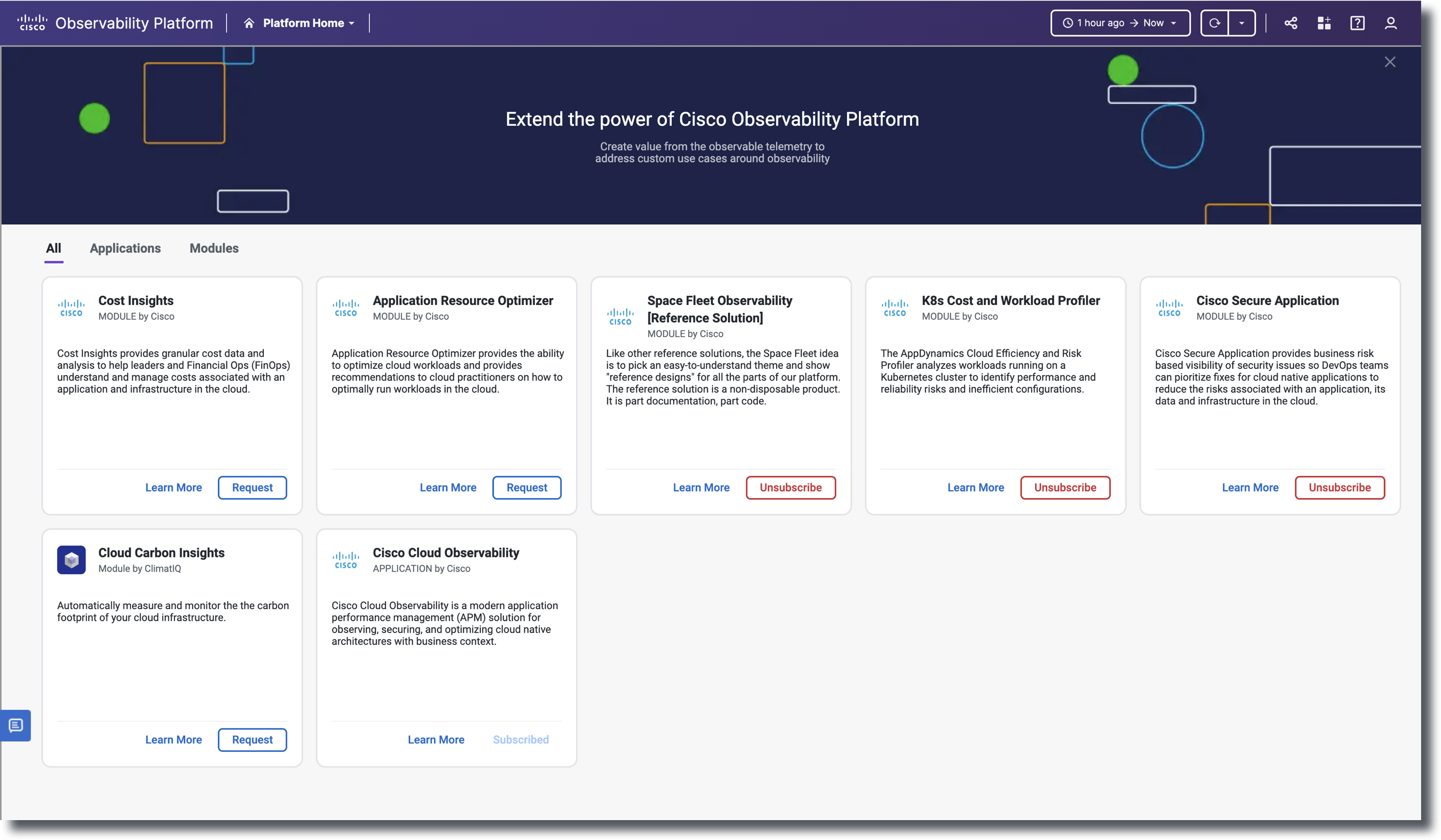Open Learn More for Space Fleet Observability
Image resolution: width=1441 pixels, height=840 pixels.
[701, 487]
